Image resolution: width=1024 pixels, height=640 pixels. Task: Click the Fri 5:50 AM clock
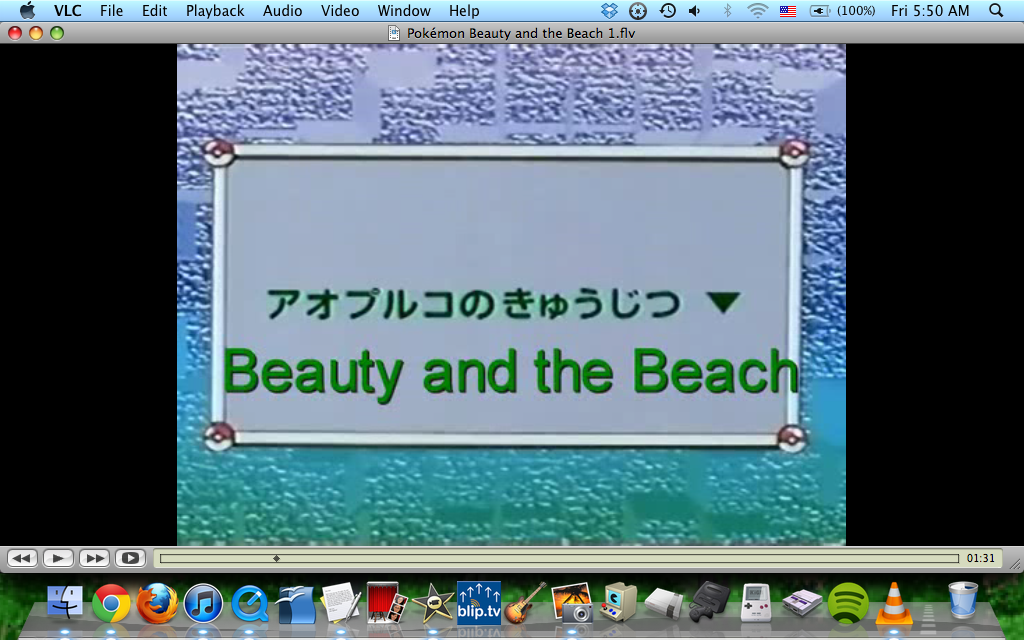pos(930,10)
